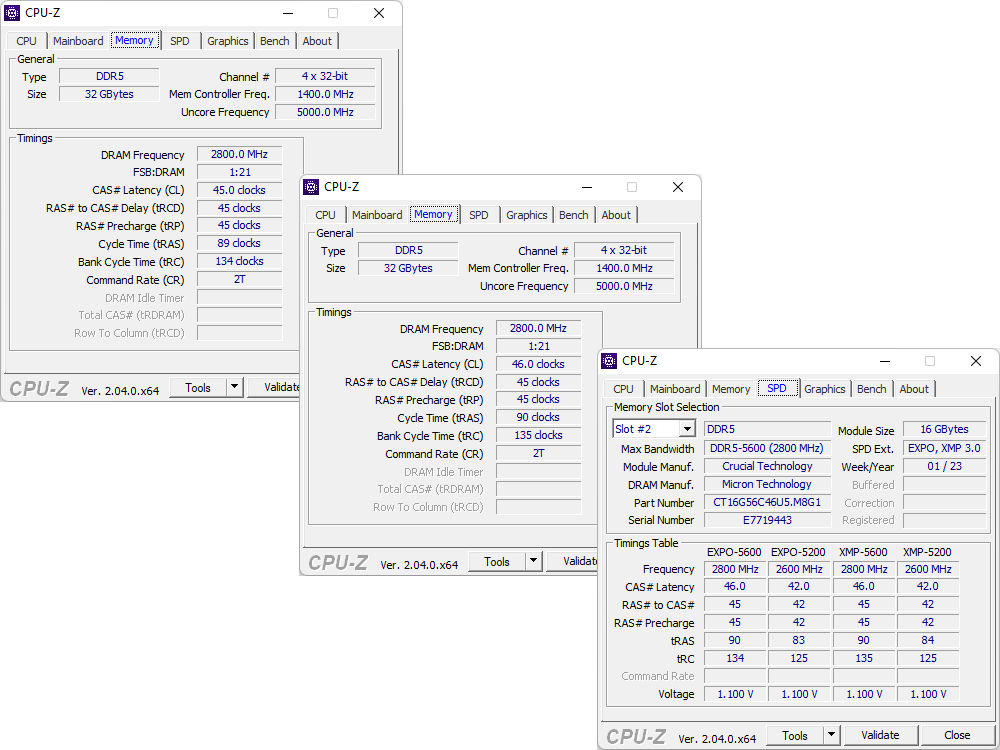Open the CPU tab in the 45.0 clocks CAS window
This screenshot has width=1000, height=750.
[x=26, y=41]
